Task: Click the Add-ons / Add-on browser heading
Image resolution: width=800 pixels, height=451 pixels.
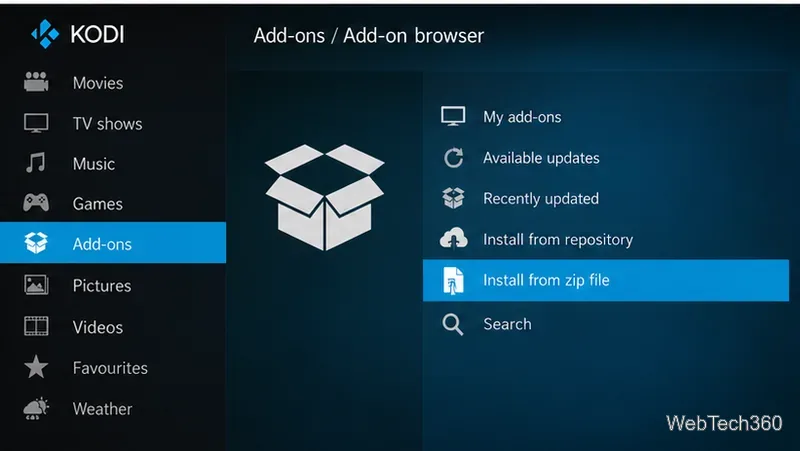Action: tap(368, 36)
